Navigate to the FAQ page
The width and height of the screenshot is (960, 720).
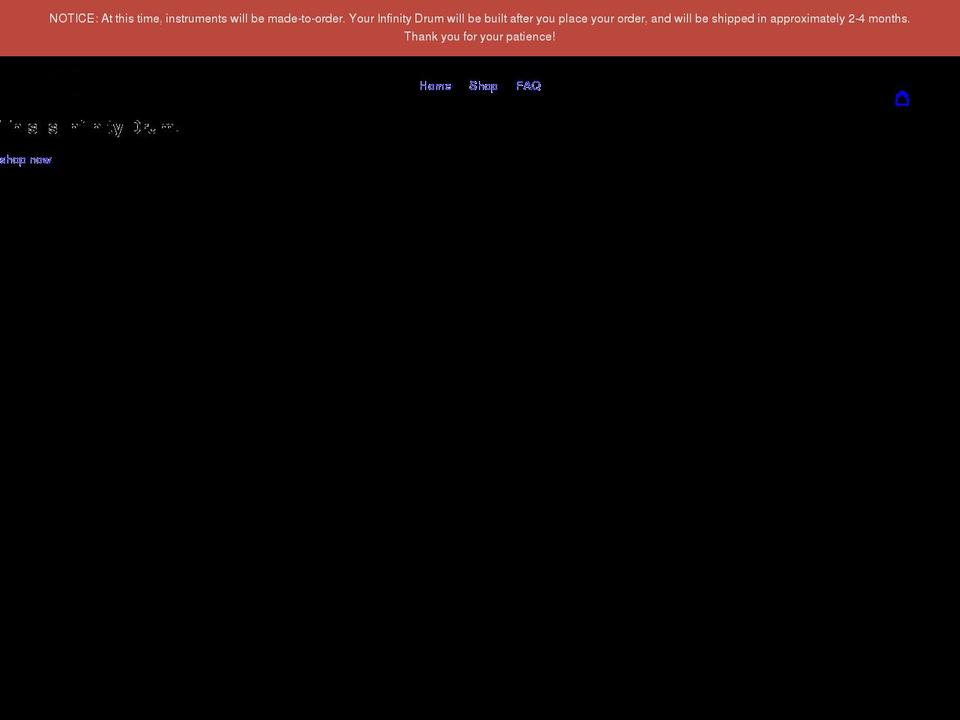tap(528, 86)
